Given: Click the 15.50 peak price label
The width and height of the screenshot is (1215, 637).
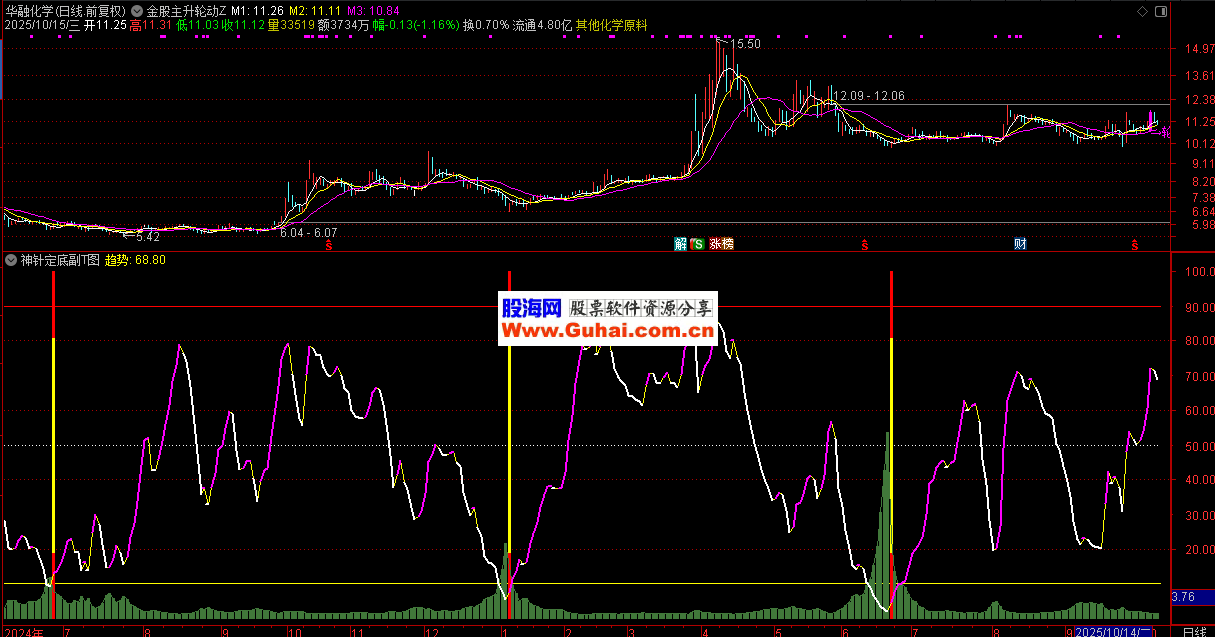Looking at the screenshot, I should [x=746, y=45].
